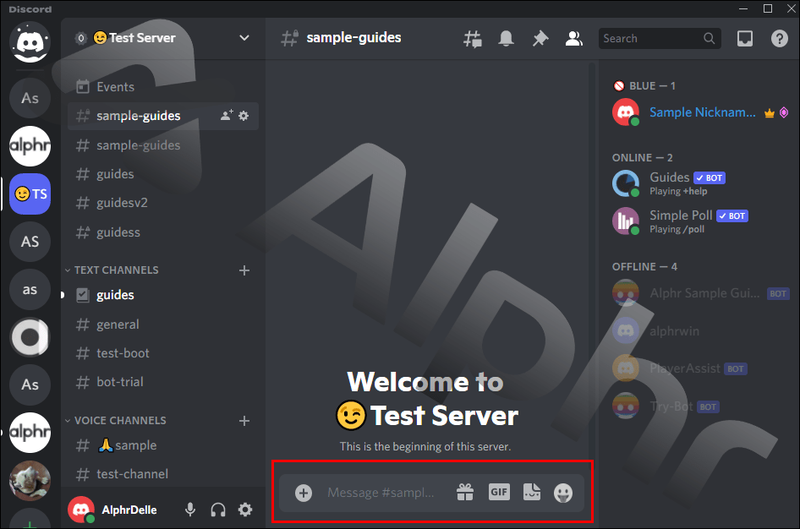Select the TS Test Server icon
This screenshot has height=529, width=800.
coord(30,194)
